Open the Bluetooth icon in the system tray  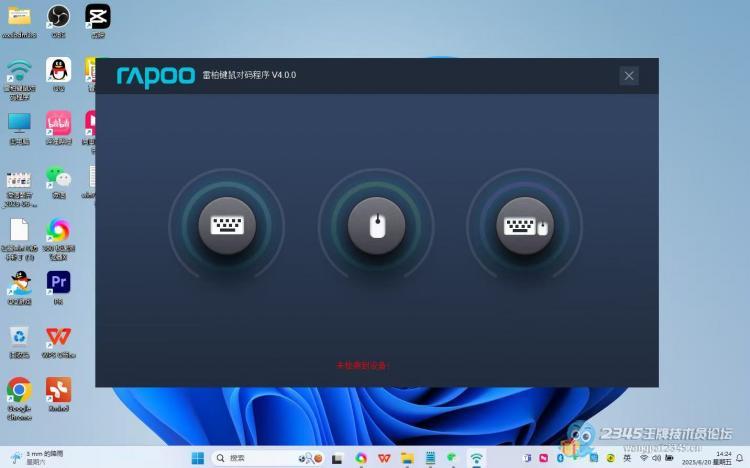point(561,458)
